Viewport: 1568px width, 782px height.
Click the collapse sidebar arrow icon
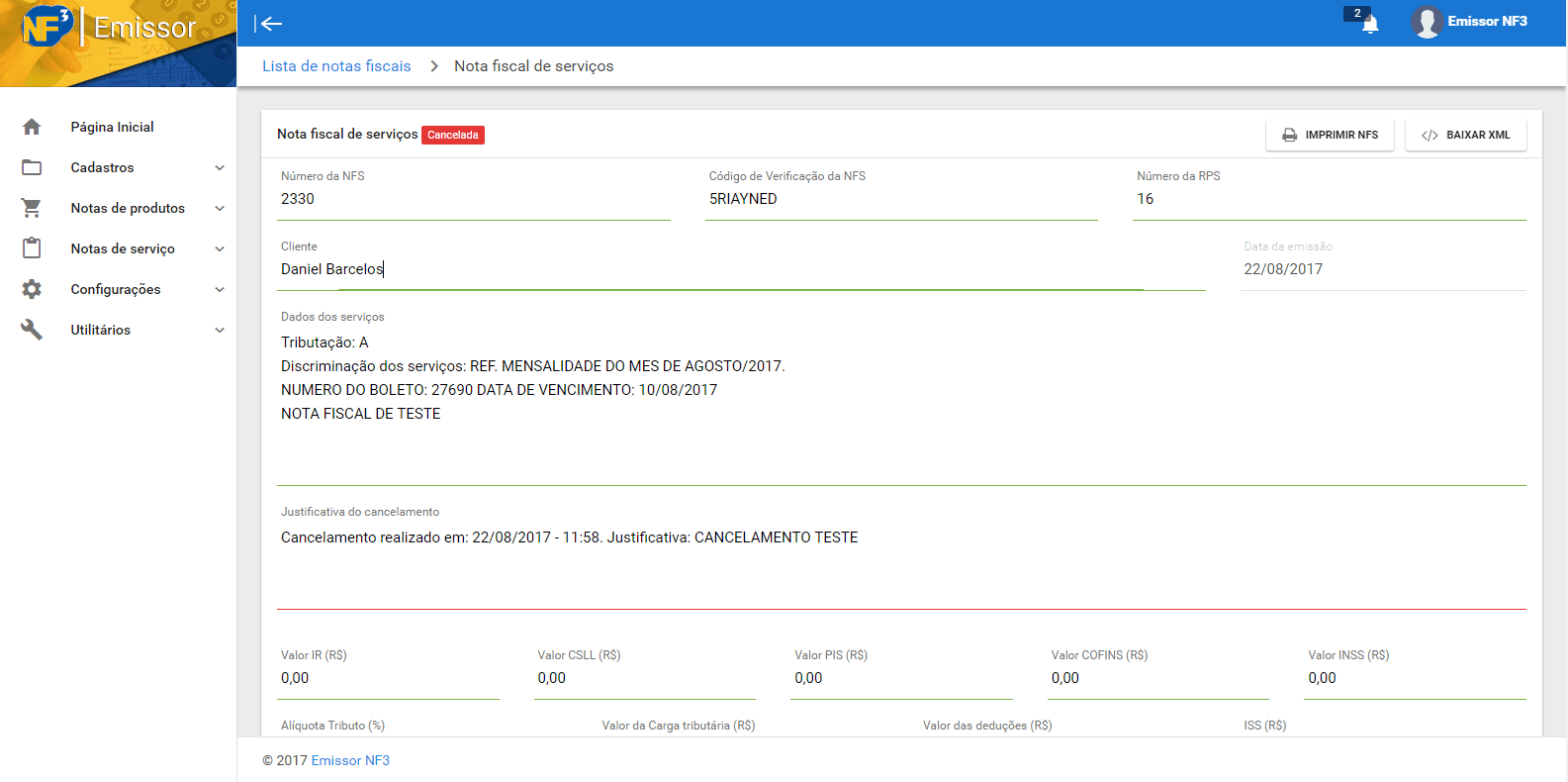pyautogui.click(x=268, y=24)
